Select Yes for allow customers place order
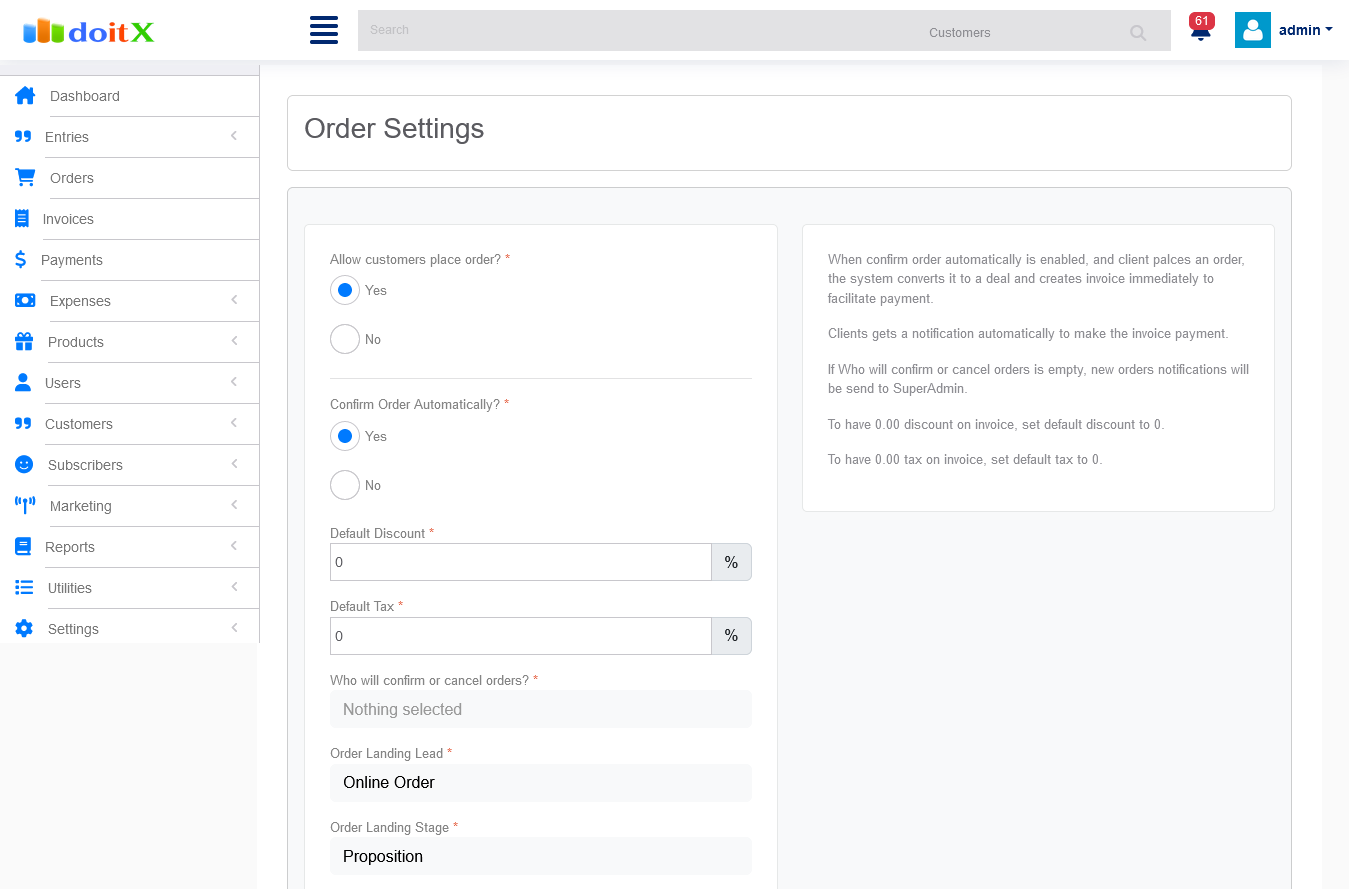 345,290
